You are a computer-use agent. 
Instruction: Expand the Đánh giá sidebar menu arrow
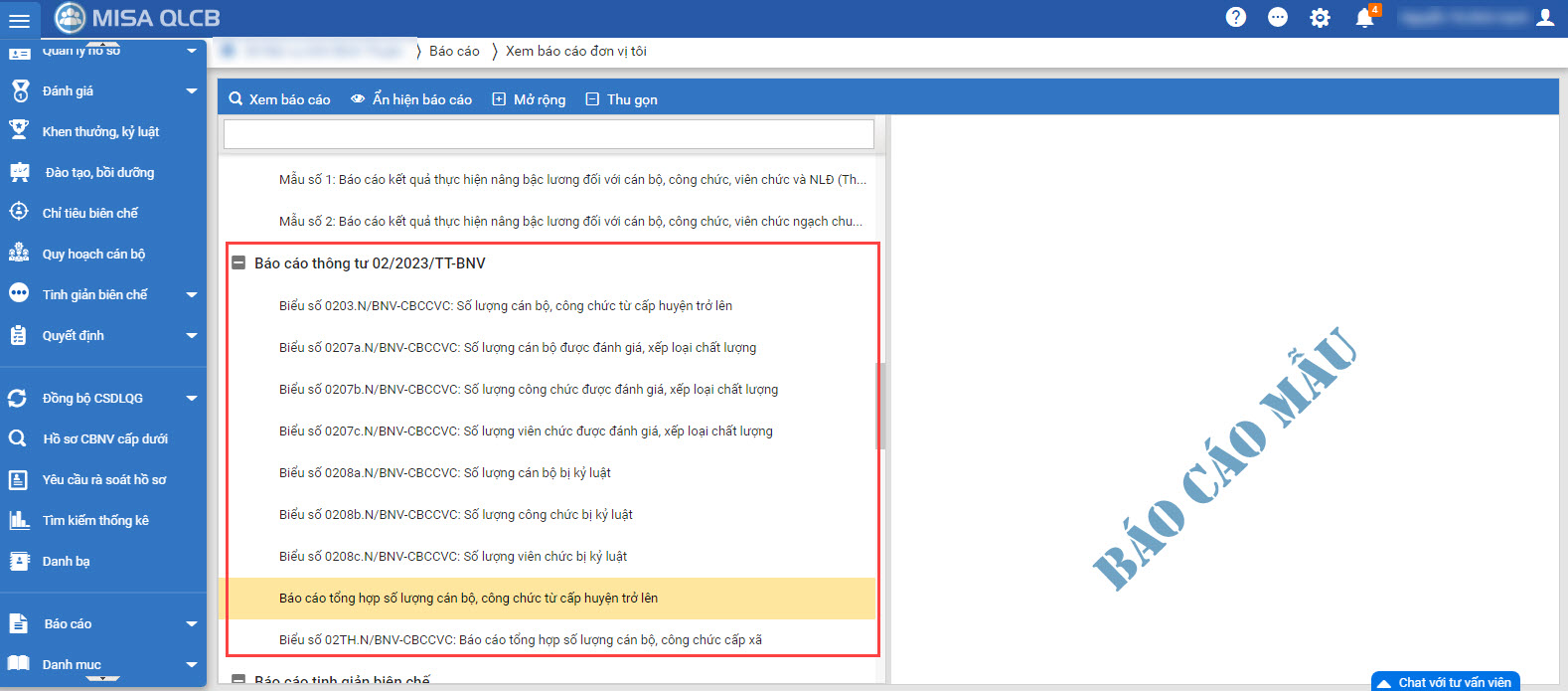pyautogui.click(x=192, y=91)
